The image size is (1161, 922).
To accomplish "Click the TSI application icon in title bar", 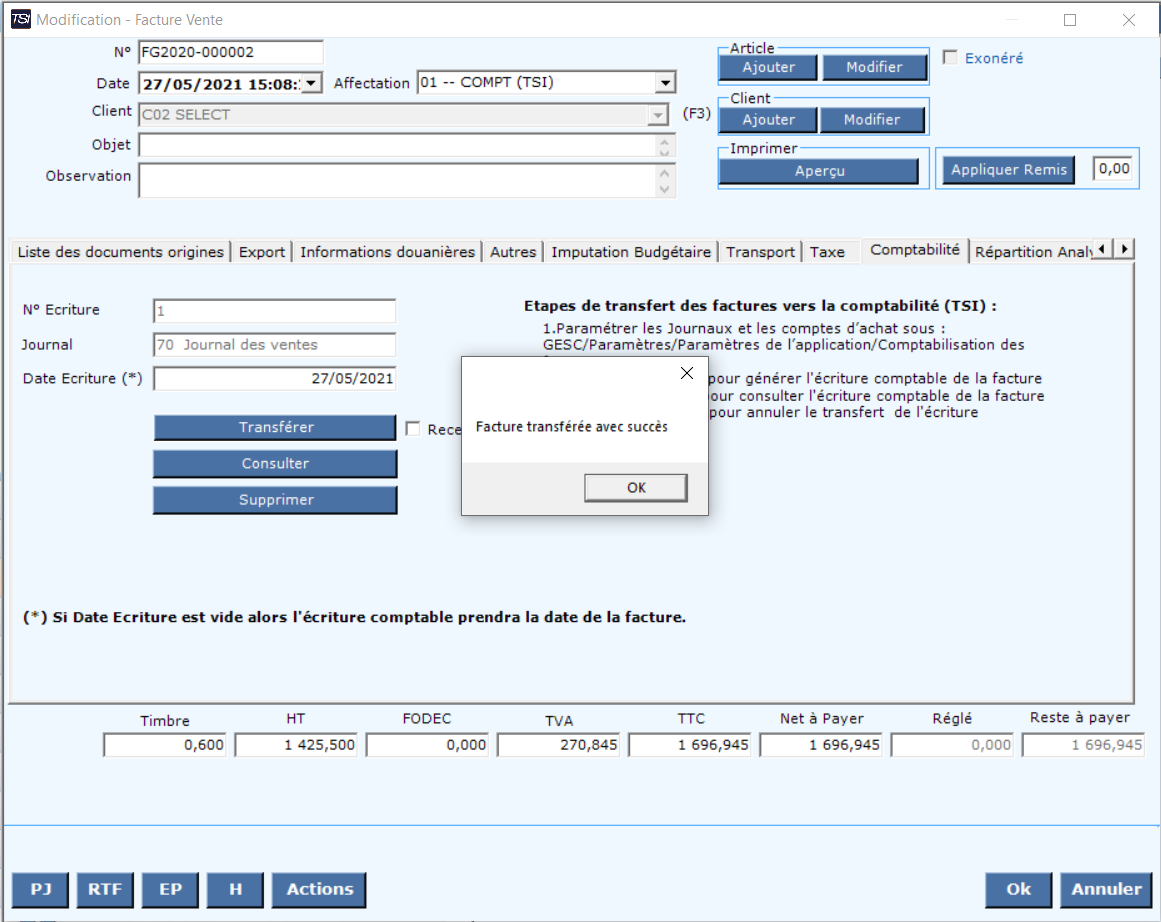I will [21, 19].
